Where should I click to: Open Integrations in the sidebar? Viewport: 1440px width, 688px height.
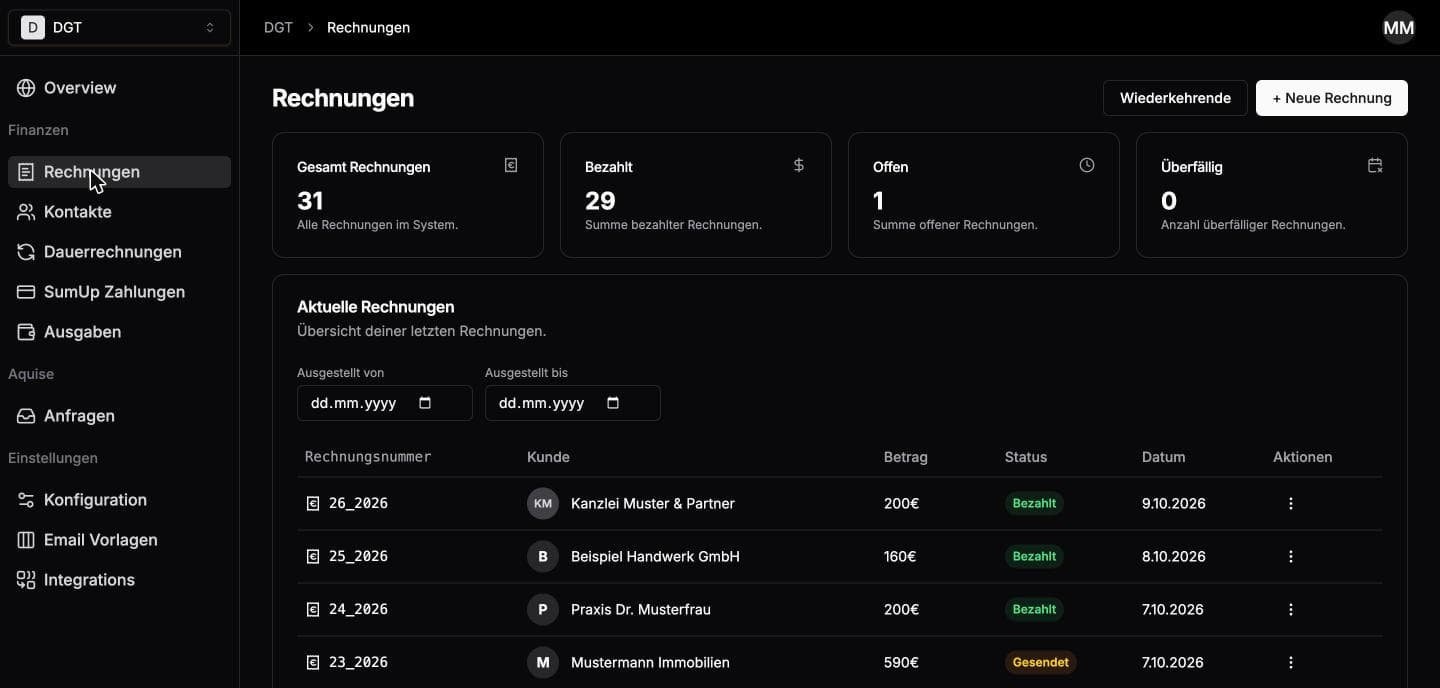coord(119,580)
